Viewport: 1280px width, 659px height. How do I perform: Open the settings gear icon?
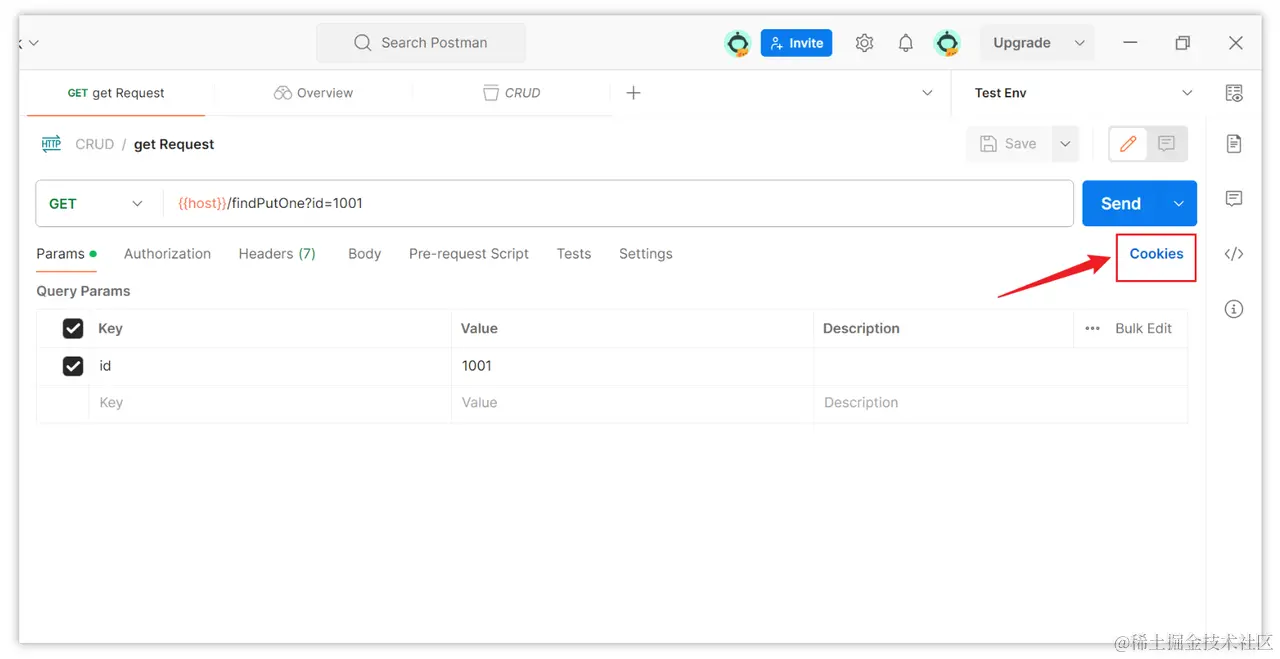tap(864, 43)
